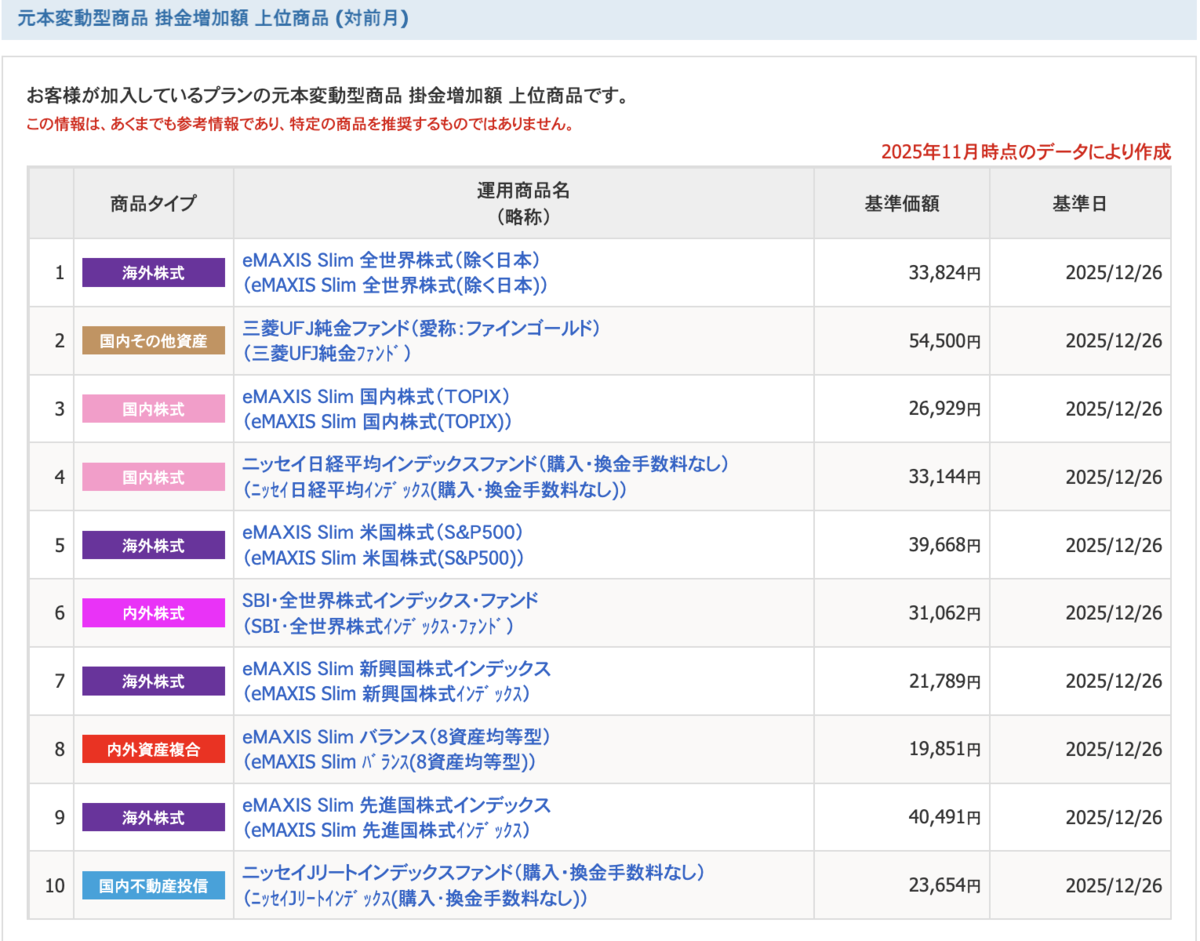Select the 33,824円 price cell
The height and width of the screenshot is (941, 1200).
click(902, 272)
